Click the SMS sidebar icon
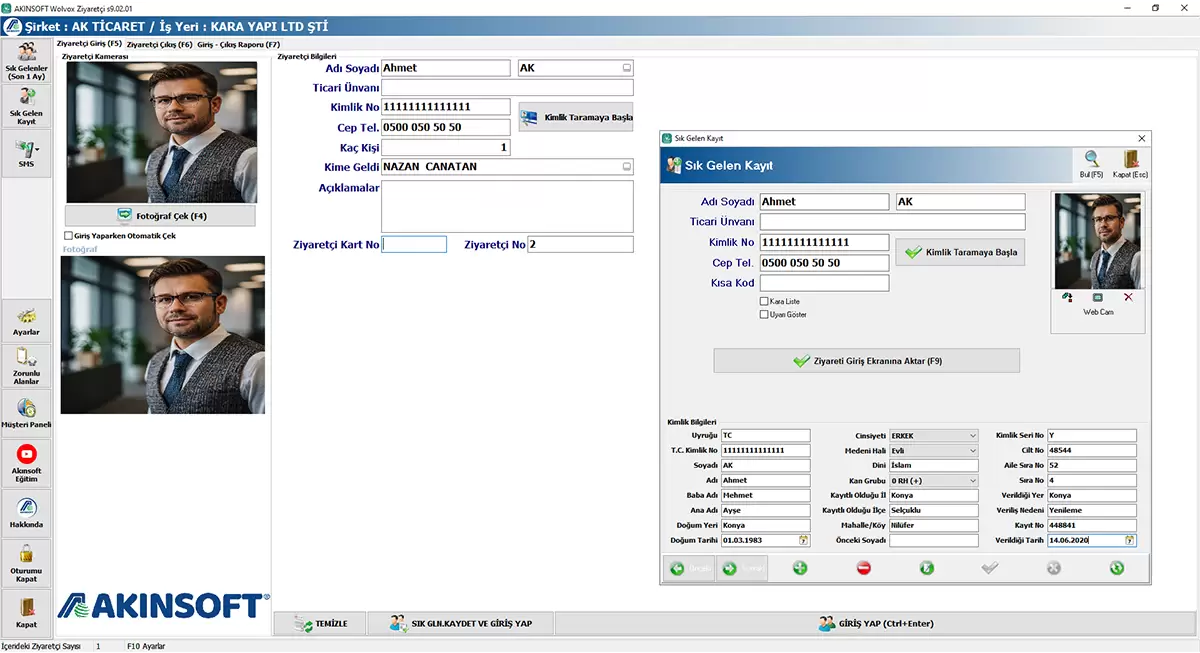Viewport: 1200px width, 653px height. click(26, 153)
